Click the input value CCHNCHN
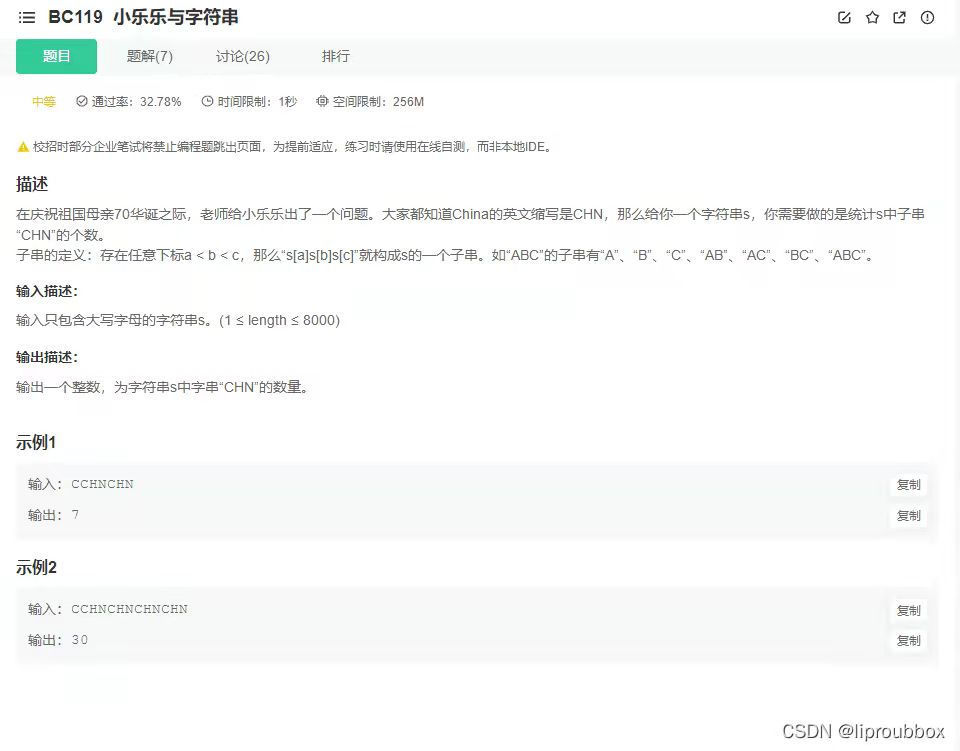This screenshot has width=960, height=751. 102,484
